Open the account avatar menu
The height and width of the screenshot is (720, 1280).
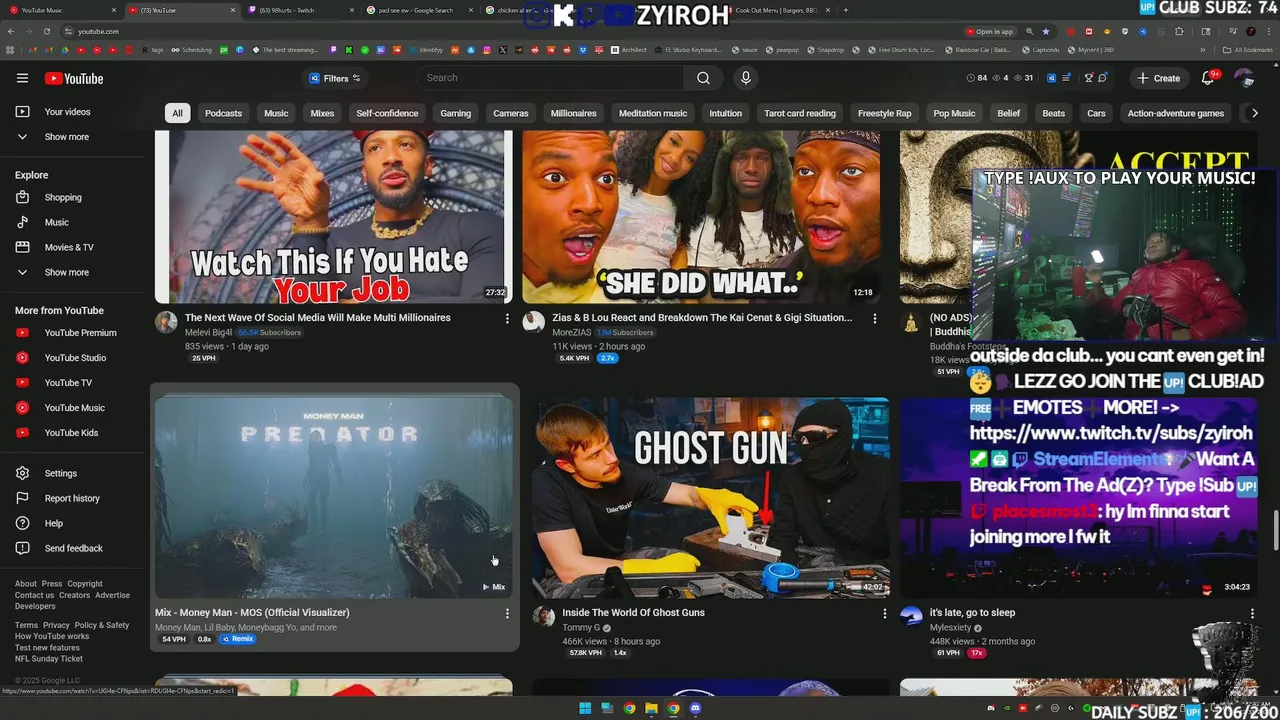tap(1244, 78)
